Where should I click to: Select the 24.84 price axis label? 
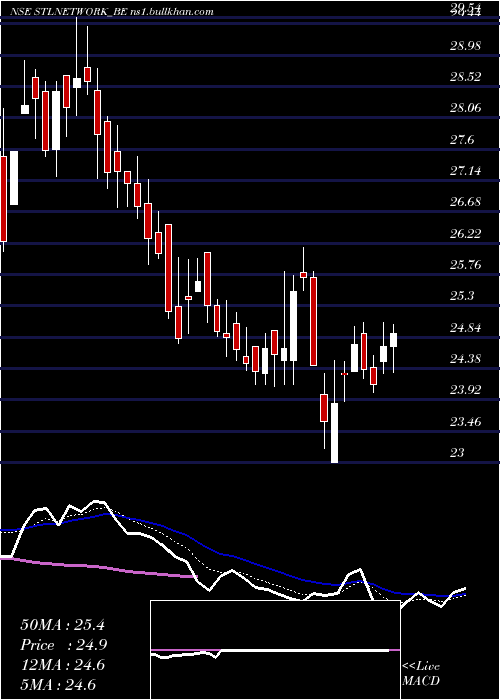466,329
